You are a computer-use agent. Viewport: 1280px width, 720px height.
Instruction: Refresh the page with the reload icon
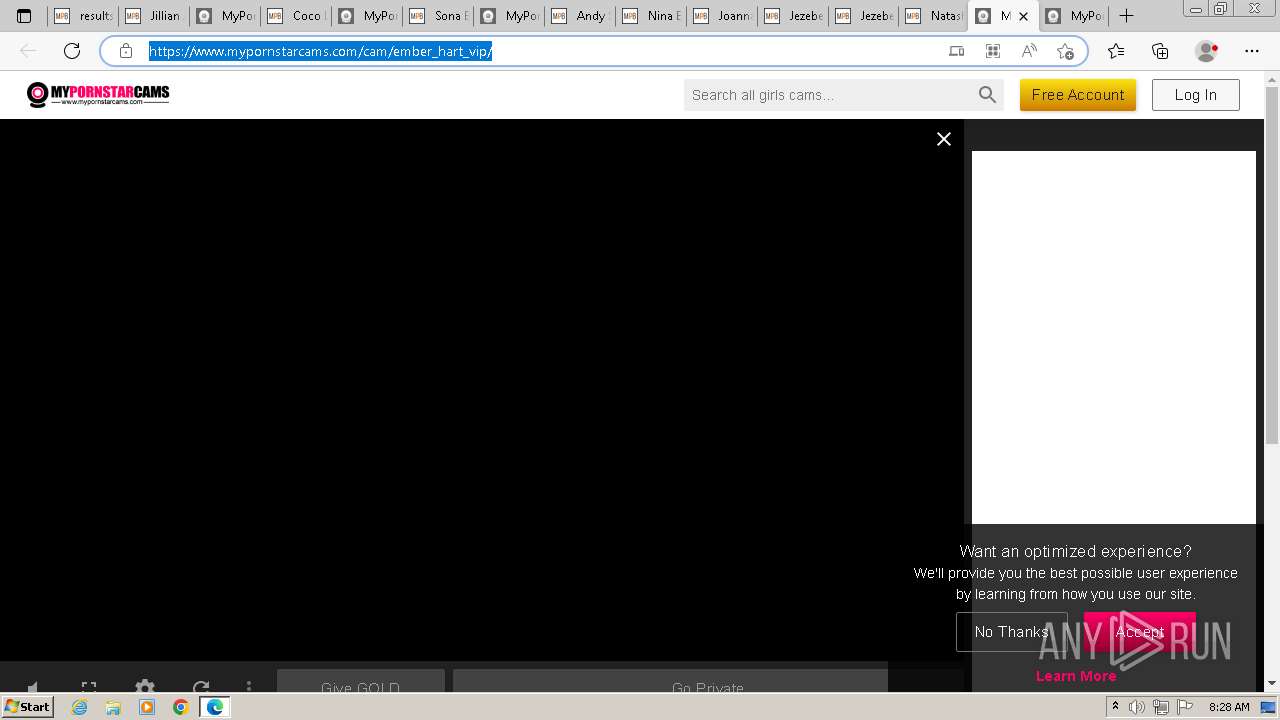tap(72, 51)
